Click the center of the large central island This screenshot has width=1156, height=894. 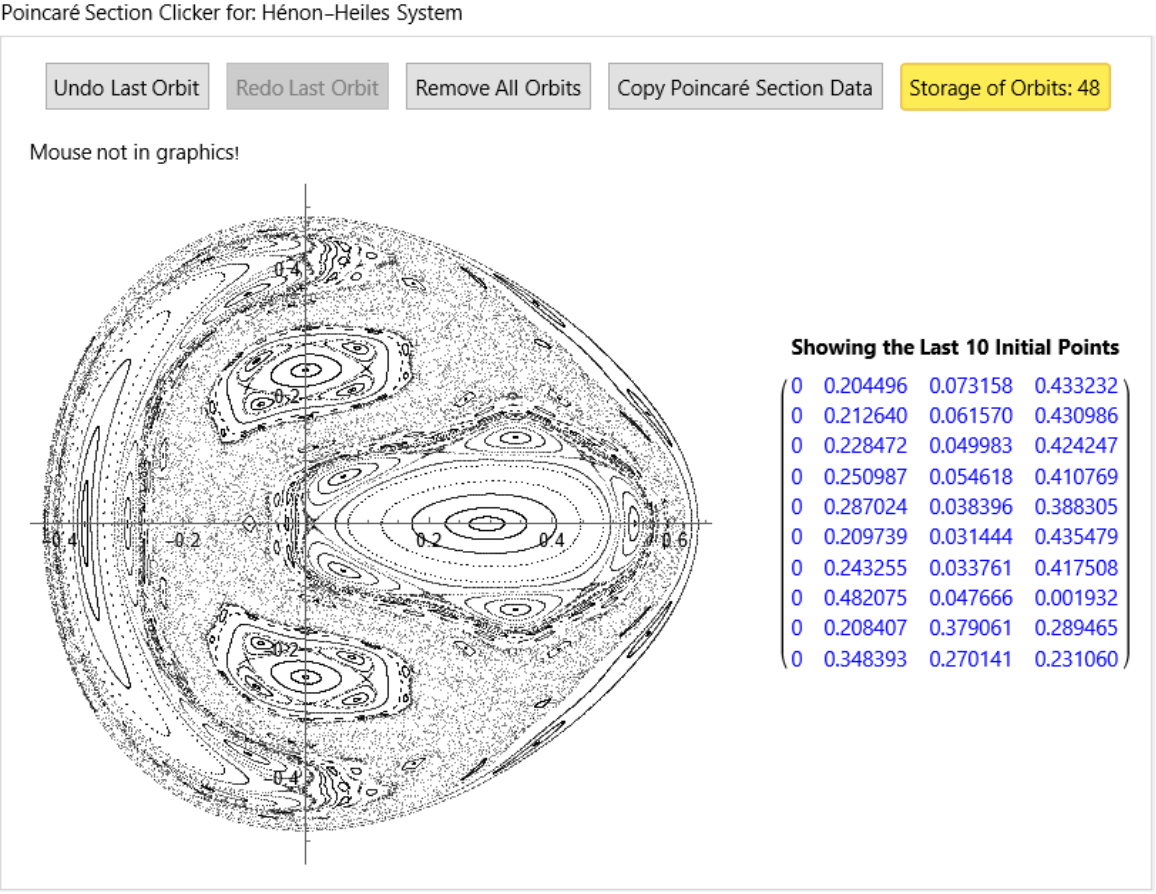point(487,522)
